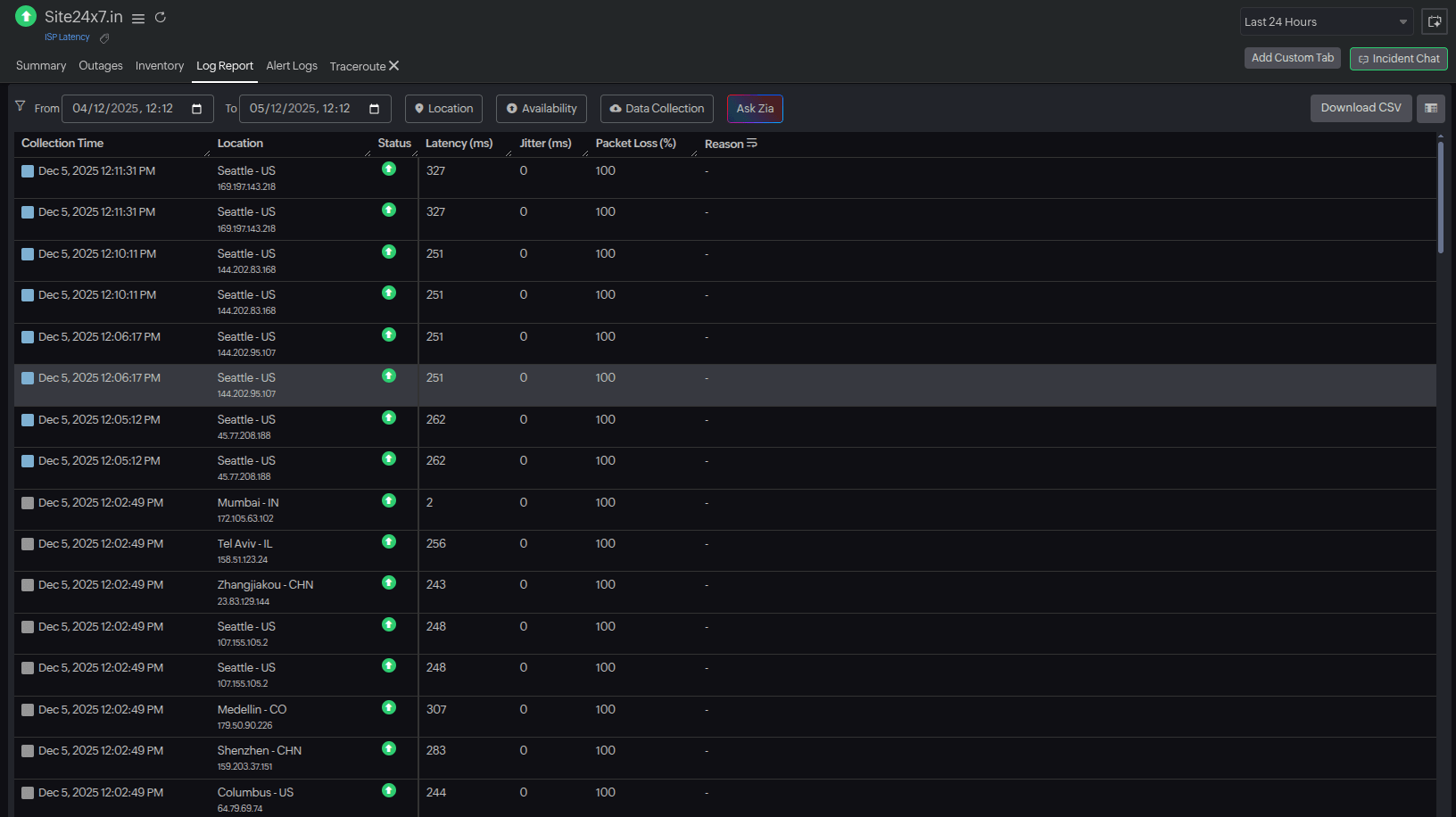This screenshot has width=1456, height=817.
Task: Click the tag icon next to ISP Latency
Action: click(103, 37)
